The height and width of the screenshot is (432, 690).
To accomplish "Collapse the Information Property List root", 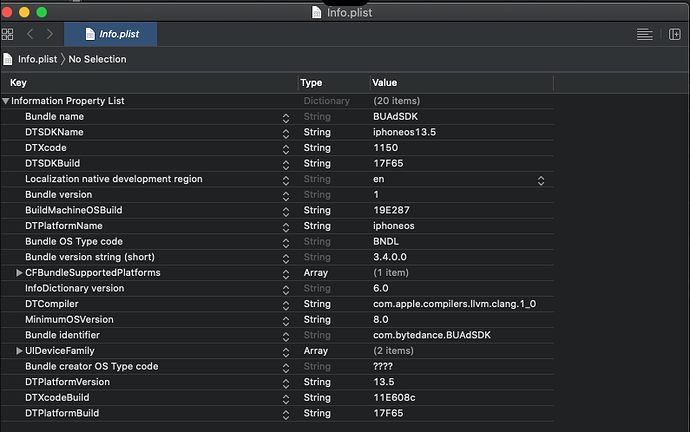I will (6, 101).
